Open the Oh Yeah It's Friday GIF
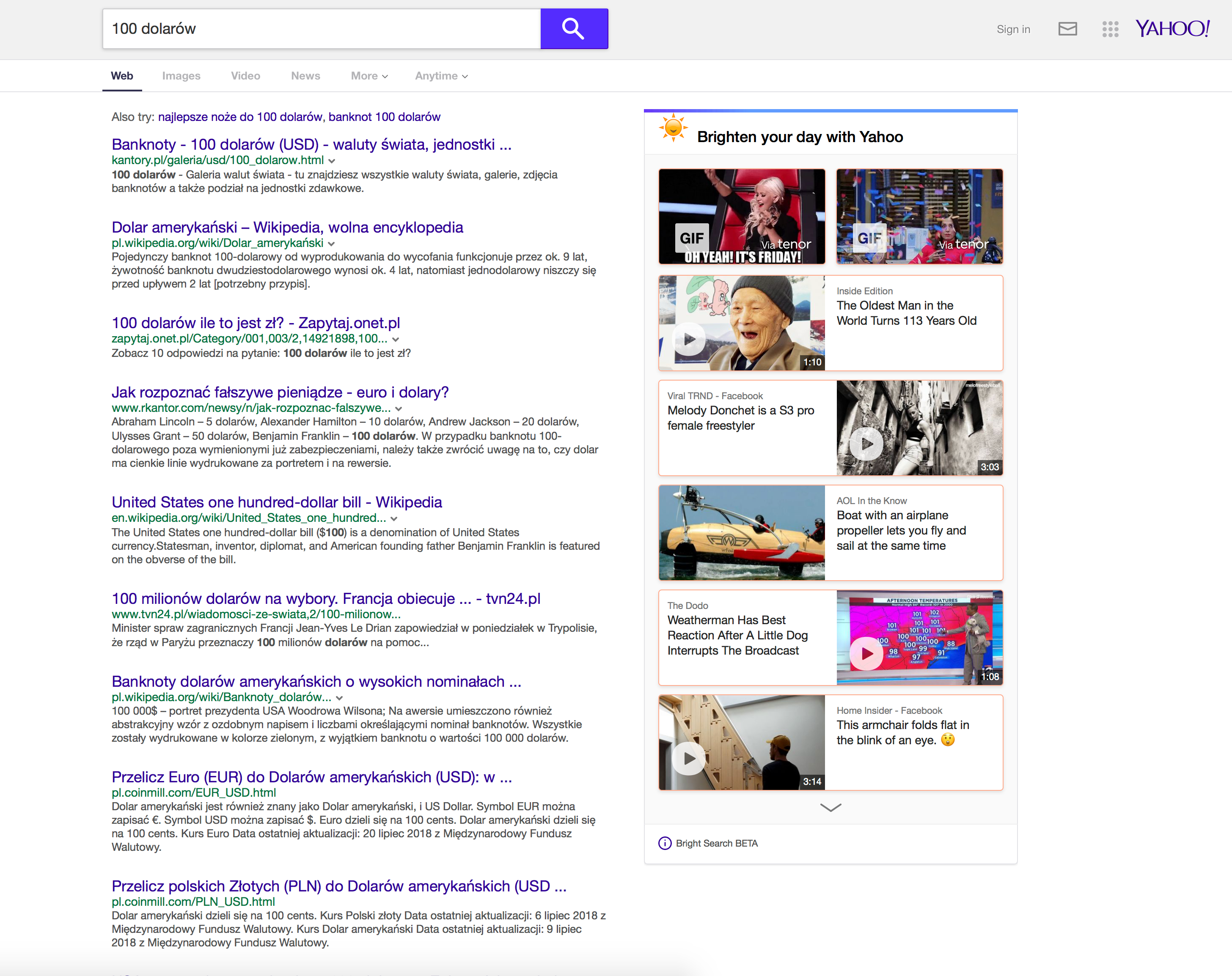The width and height of the screenshot is (1232, 976). click(x=742, y=217)
